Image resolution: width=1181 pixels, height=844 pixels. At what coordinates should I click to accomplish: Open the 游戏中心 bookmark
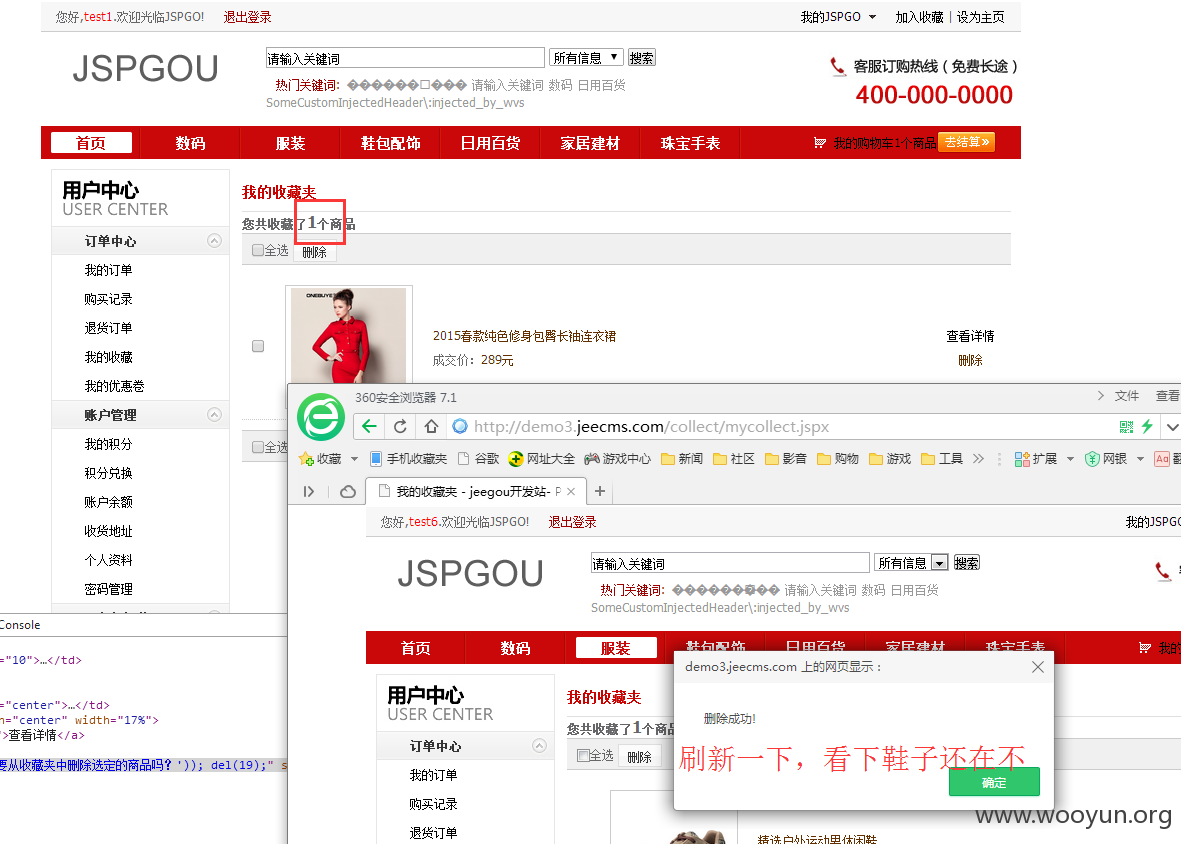click(x=618, y=459)
